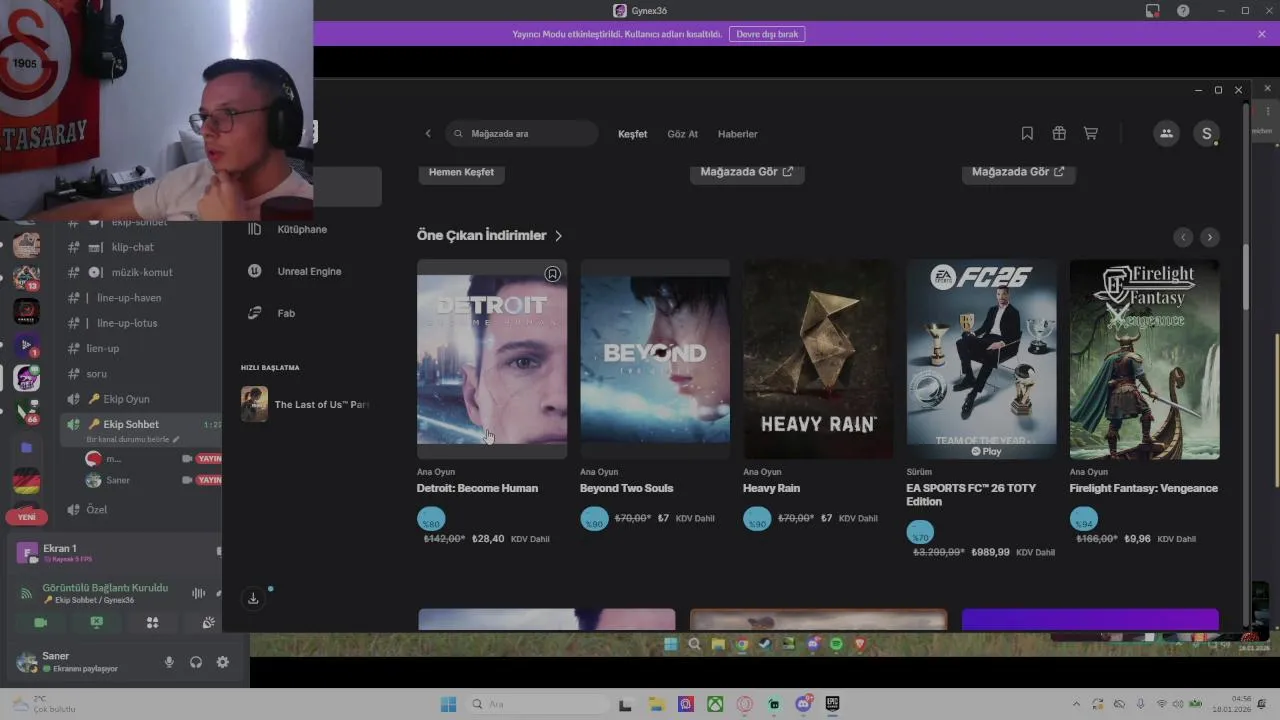Screen dimensions: 1280x720
Task: Open Heavy Rain game cover
Action: pyautogui.click(x=818, y=360)
